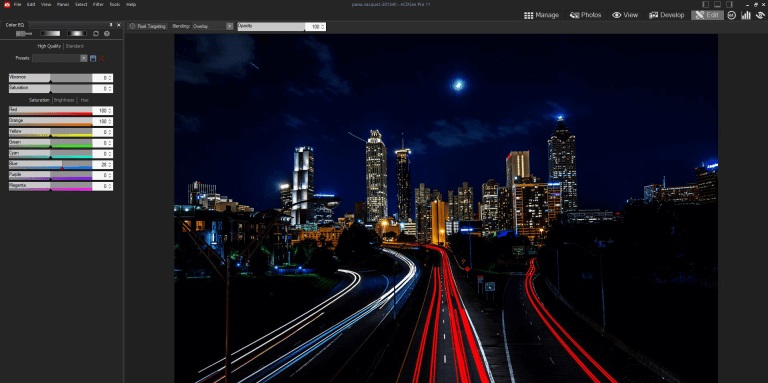Switch to Standard mode
This screenshot has width=768, height=383.
(x=74, y=46)
